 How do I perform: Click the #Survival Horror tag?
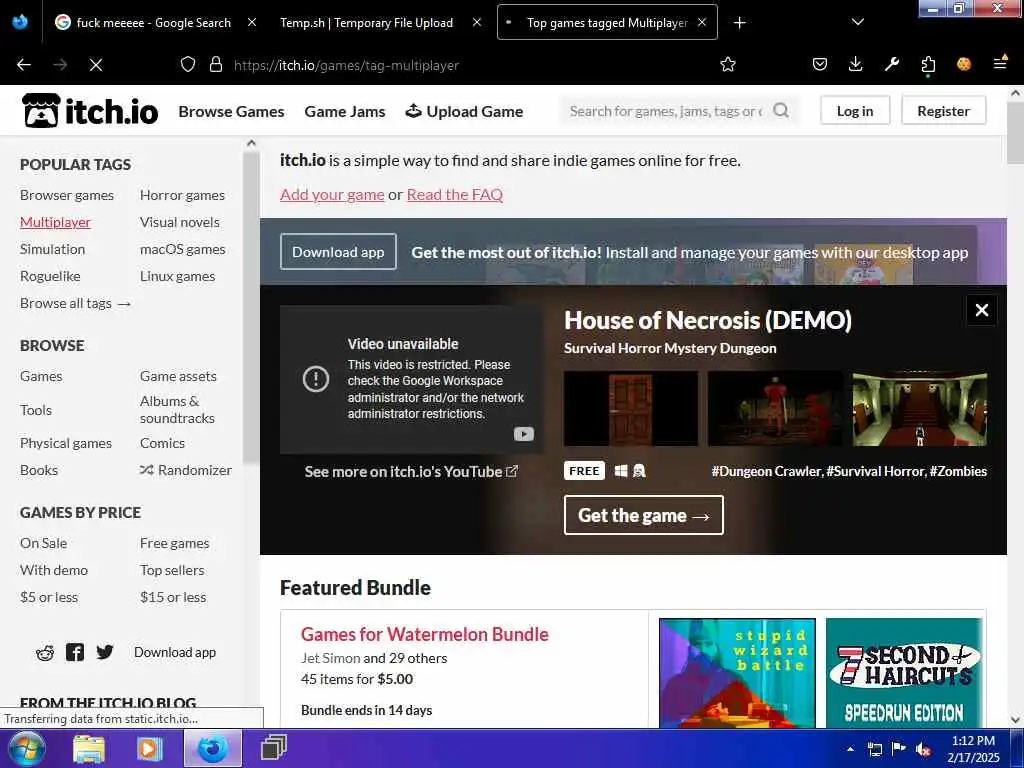tap(876, 471)
